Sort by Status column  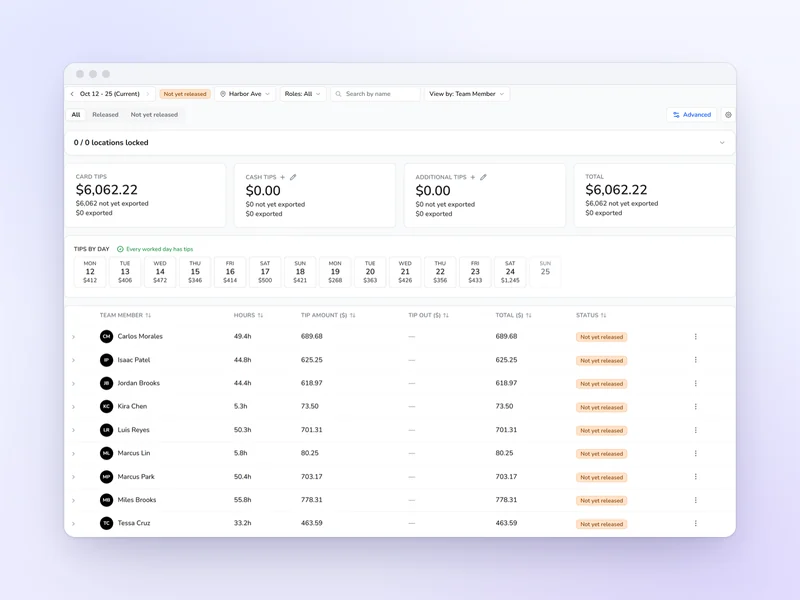tap(591, 315)
